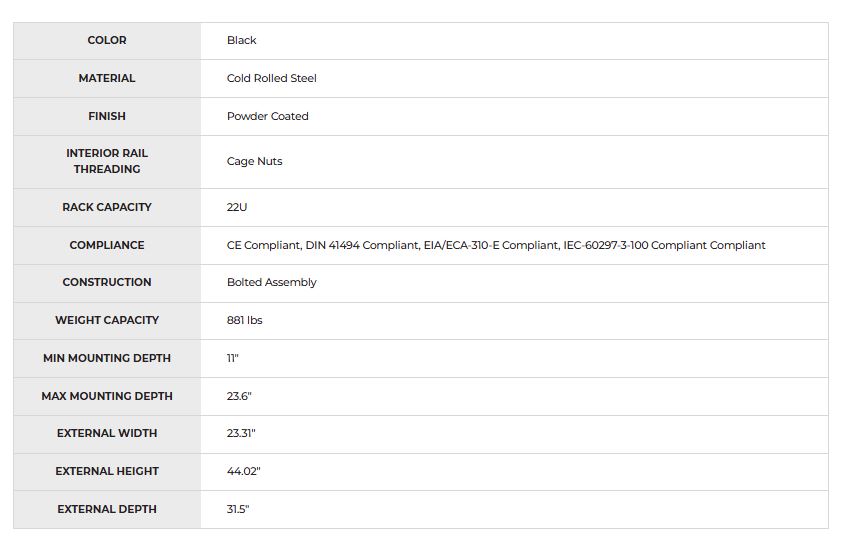Click MIN MOUNTING DEPTH label
Viewport: 866px width, 553px height.
click(107, 359)
